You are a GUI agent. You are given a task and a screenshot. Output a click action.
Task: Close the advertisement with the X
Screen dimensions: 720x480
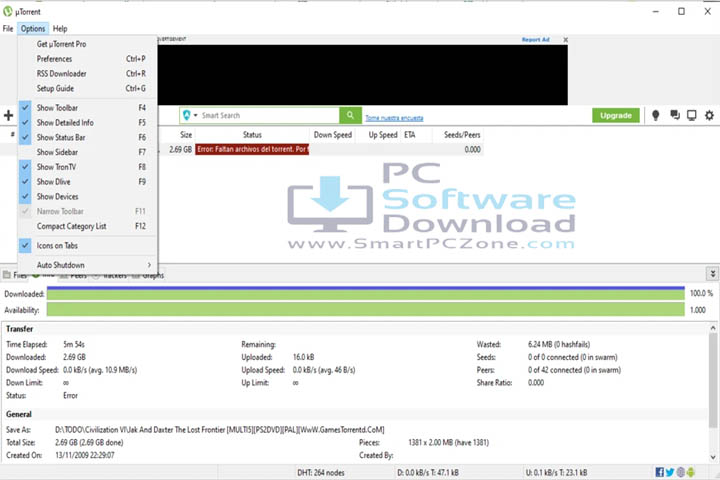(x=565, y=40)
